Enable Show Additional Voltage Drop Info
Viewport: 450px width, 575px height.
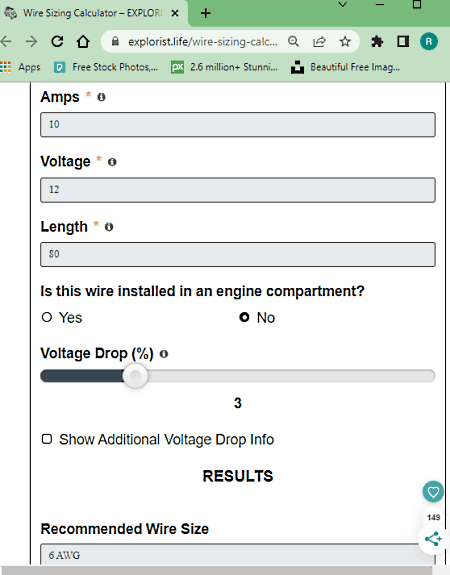tap(47, 439)
